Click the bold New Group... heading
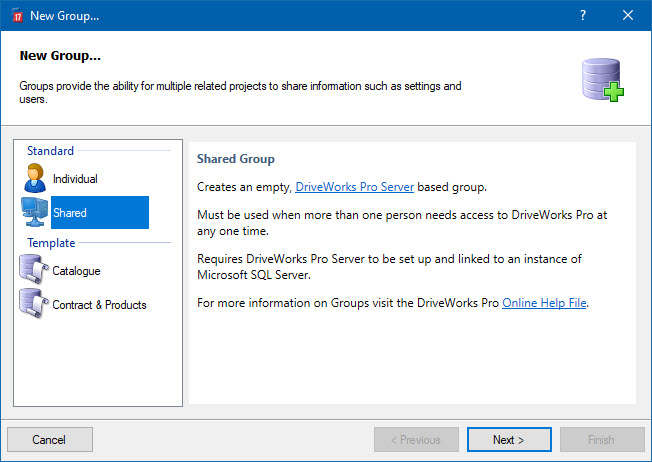The image size is (652, 462). click(x=60, y=55)
